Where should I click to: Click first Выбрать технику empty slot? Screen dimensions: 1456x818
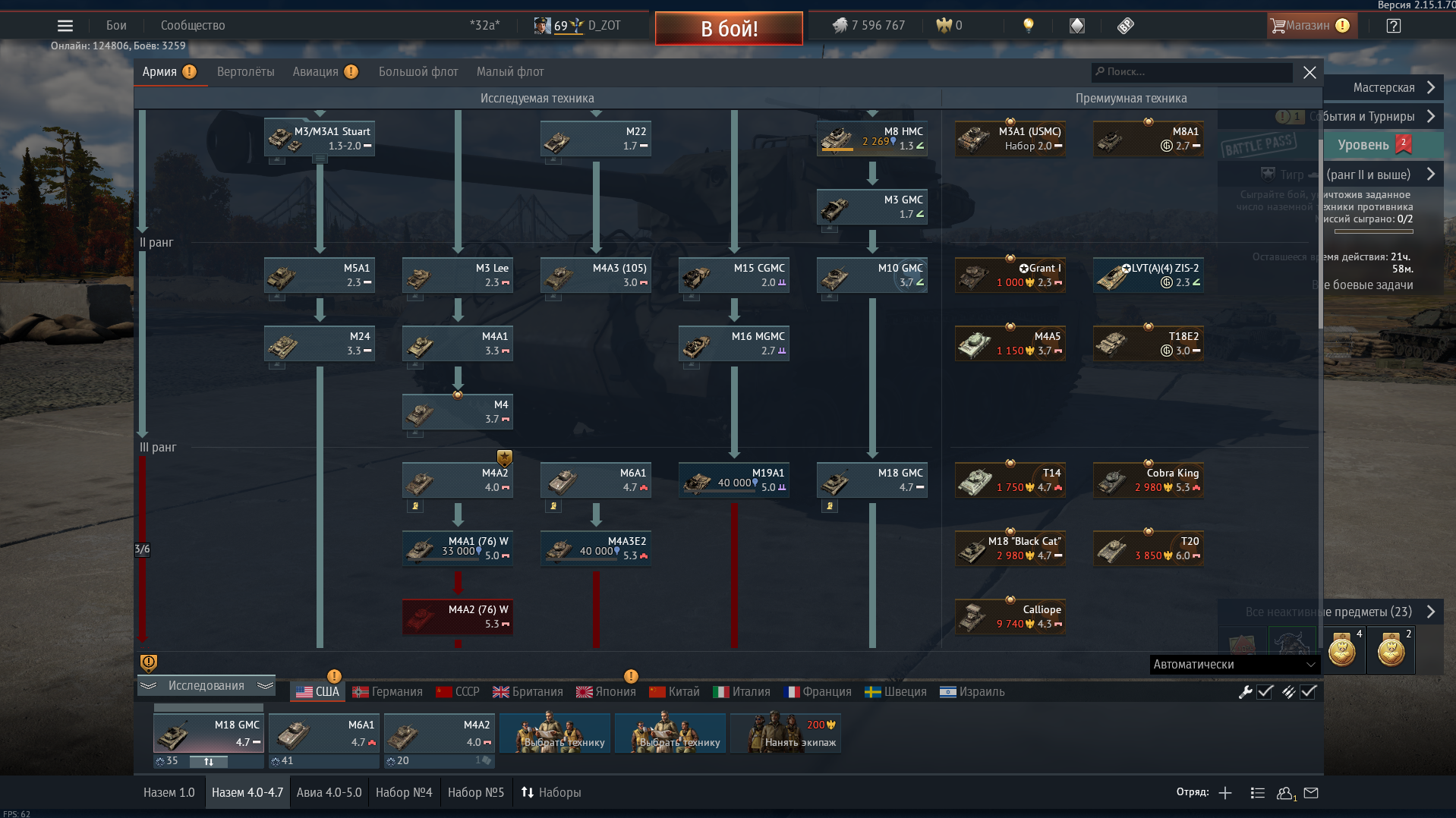tap(555, 733)
